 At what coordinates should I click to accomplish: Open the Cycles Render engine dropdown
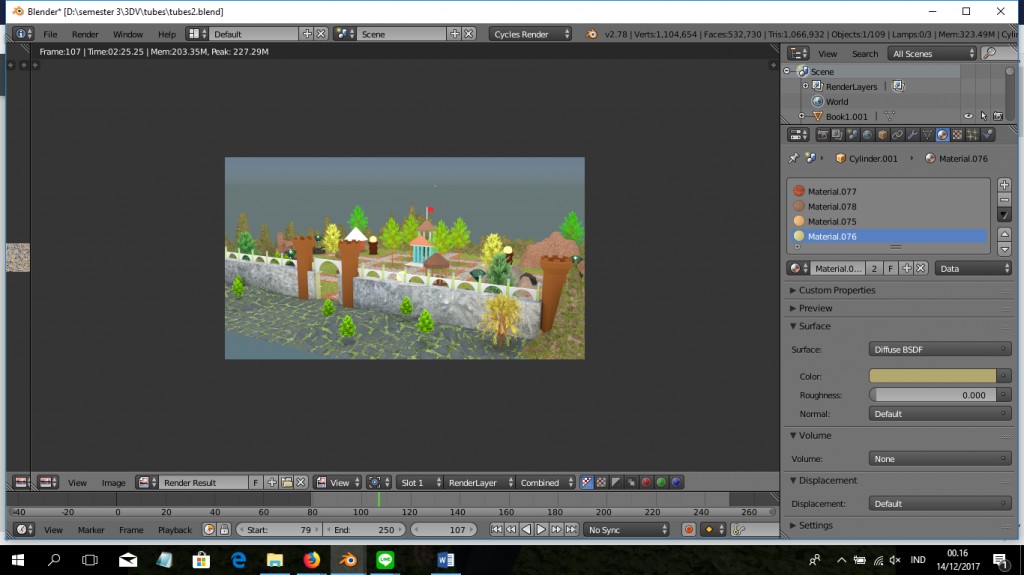point(532,34)
